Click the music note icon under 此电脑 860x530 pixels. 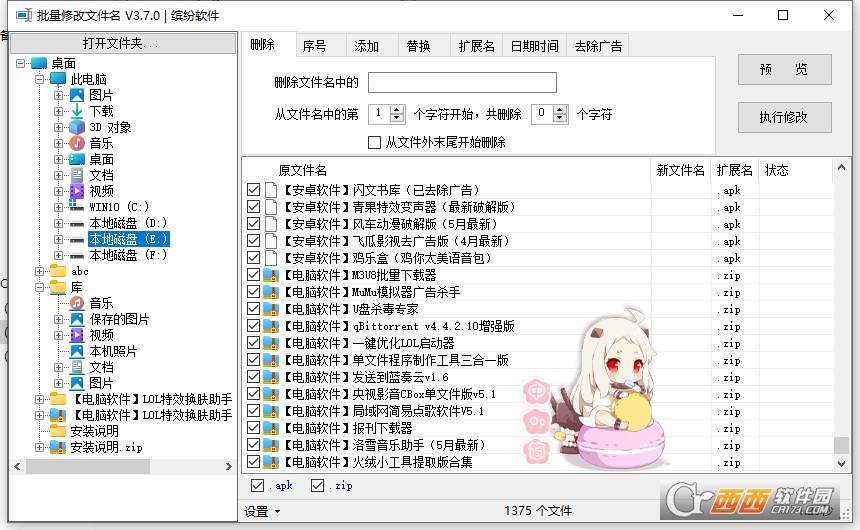click(77, 143)
